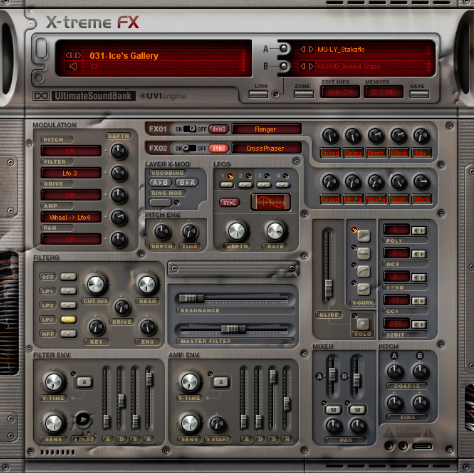Viewport: 474px width, 473px height.
Task: Click the A to B vocoding button
Action: click(160, 183)
